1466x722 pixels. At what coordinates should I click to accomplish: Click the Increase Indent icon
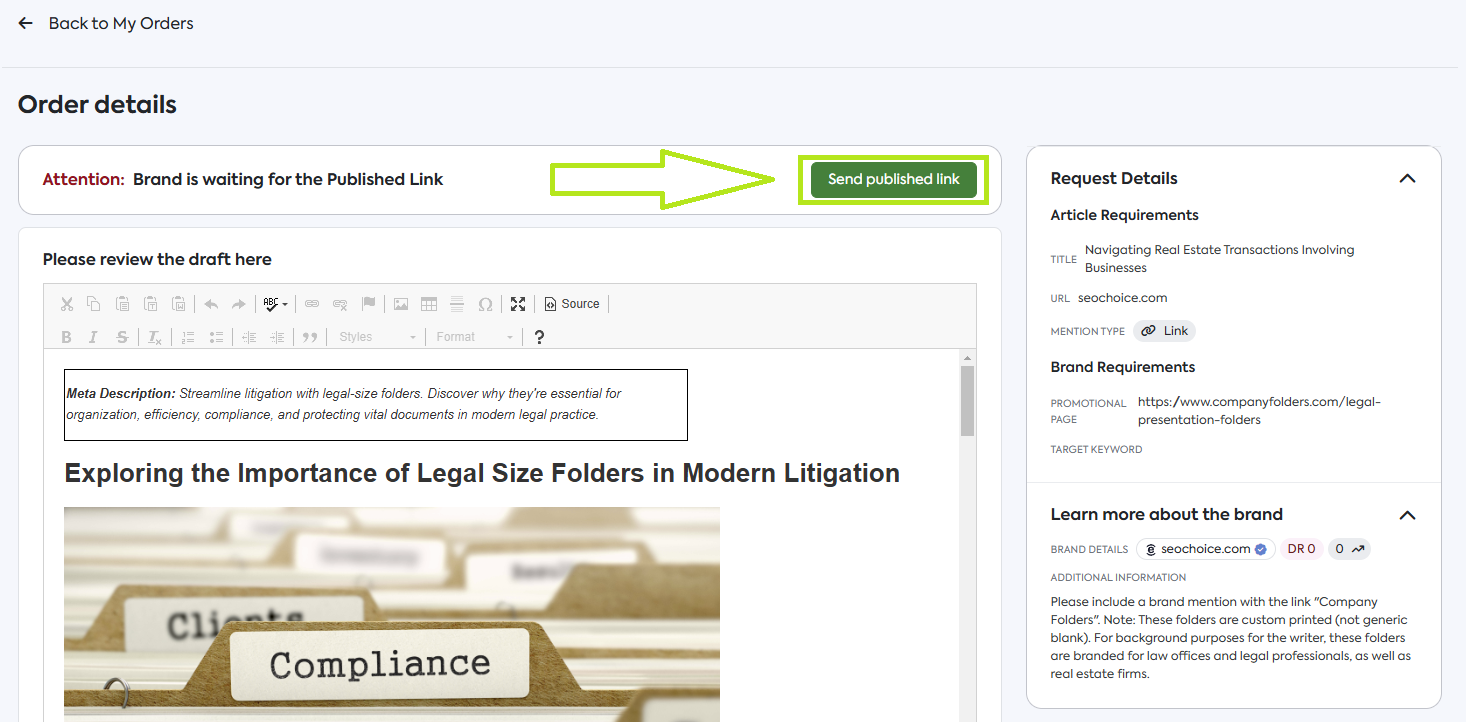pos(277,337)
